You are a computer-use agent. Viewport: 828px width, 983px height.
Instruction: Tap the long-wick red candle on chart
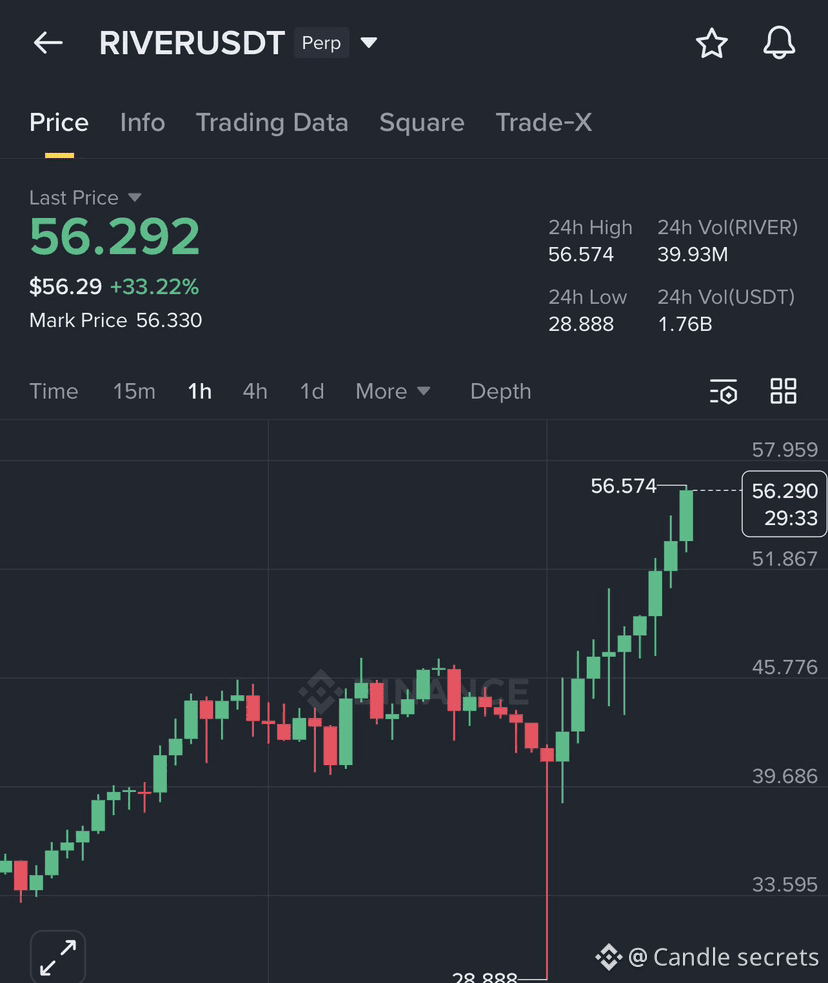[x=547, y=754]
